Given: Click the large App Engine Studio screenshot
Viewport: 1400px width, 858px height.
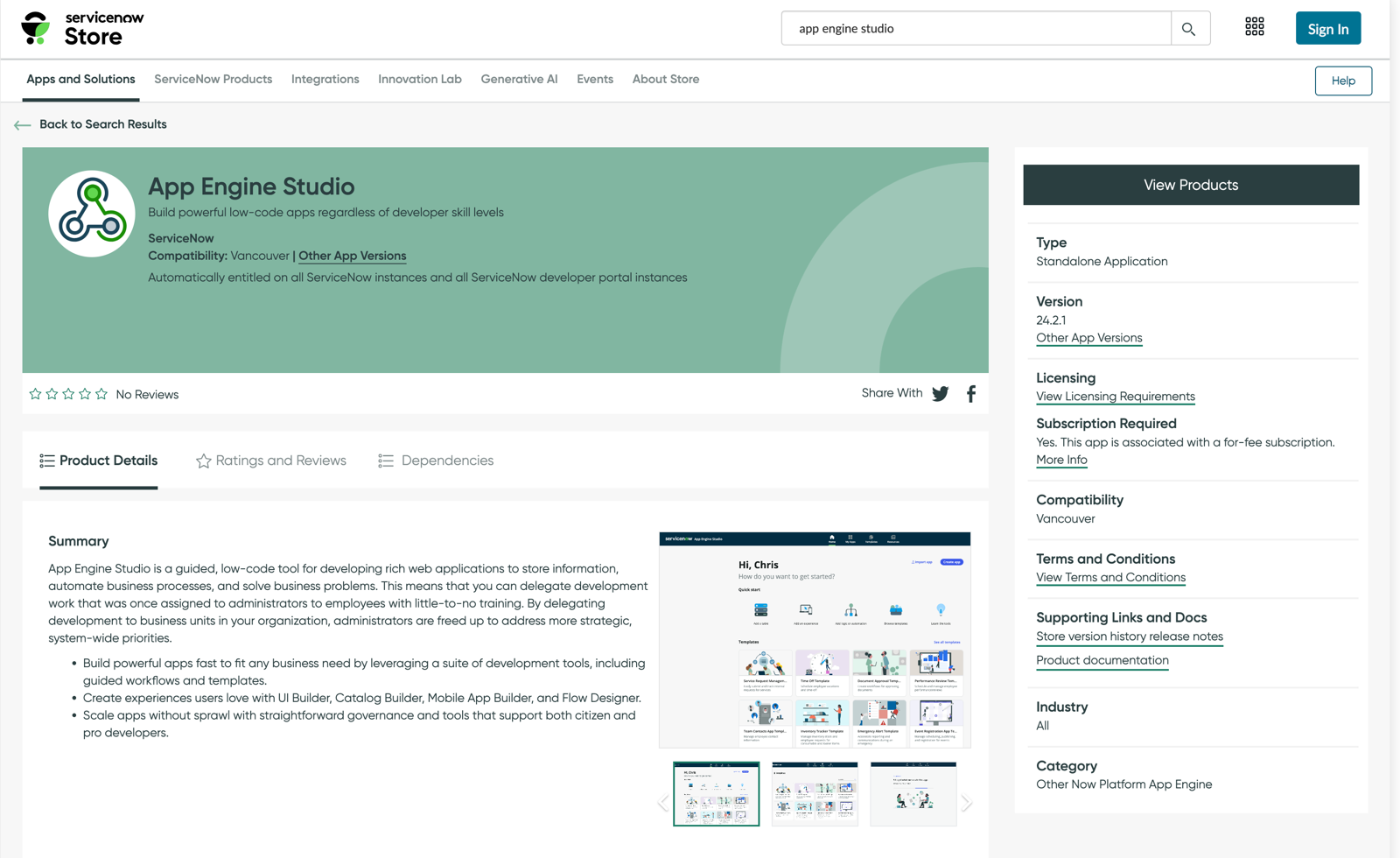Looking at the screenshot, I should pos(815,640).
